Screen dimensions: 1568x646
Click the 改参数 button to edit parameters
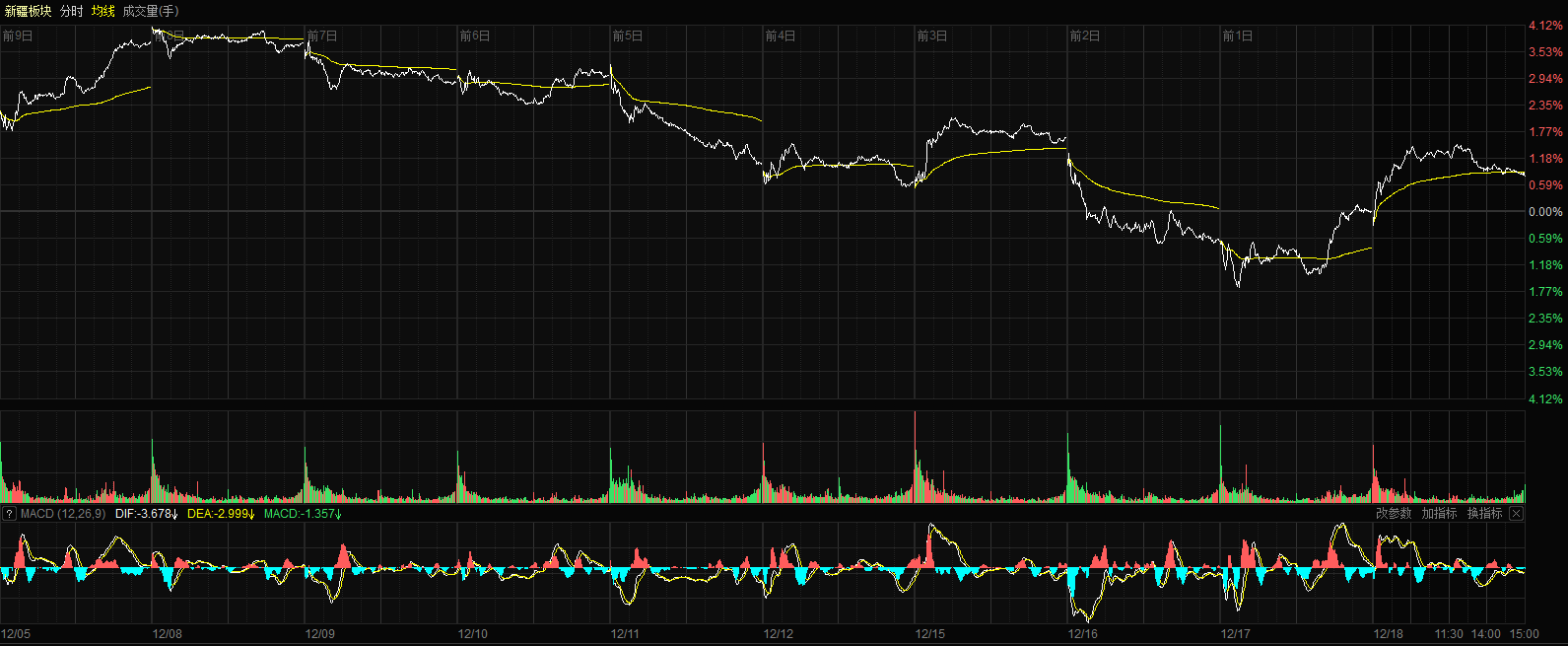[1394, 514]
